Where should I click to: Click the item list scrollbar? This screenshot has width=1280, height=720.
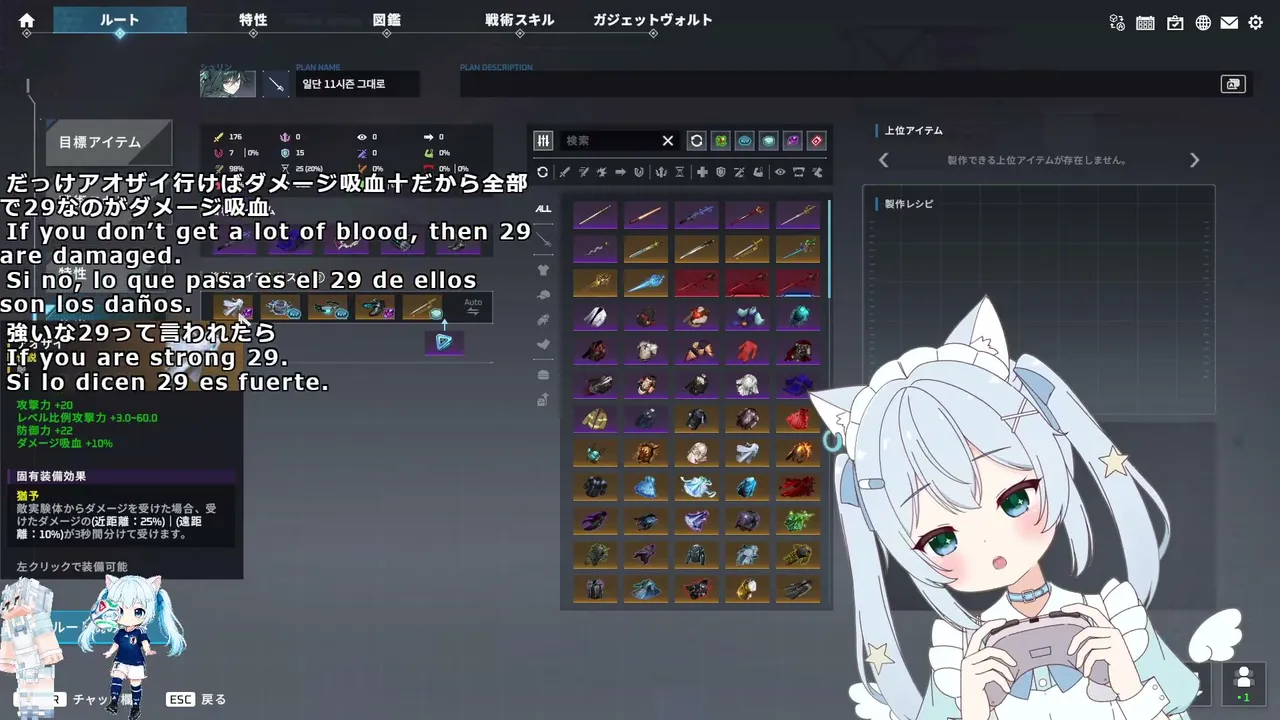pos(829,248)
